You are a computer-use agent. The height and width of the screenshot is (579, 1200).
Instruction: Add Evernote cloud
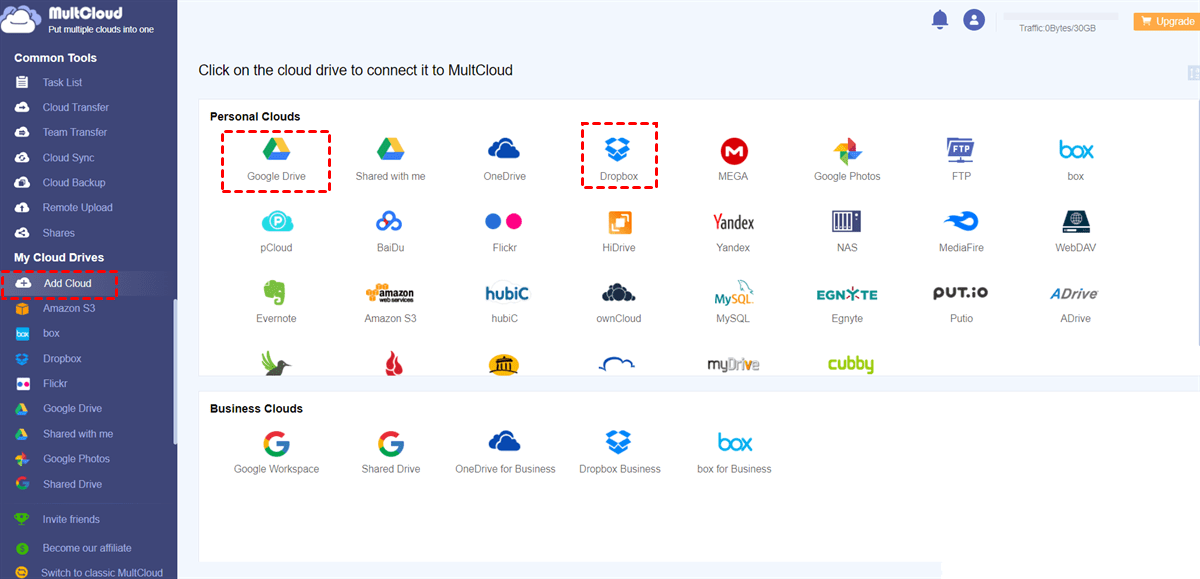pyautogui.click(x=276, y=302)
